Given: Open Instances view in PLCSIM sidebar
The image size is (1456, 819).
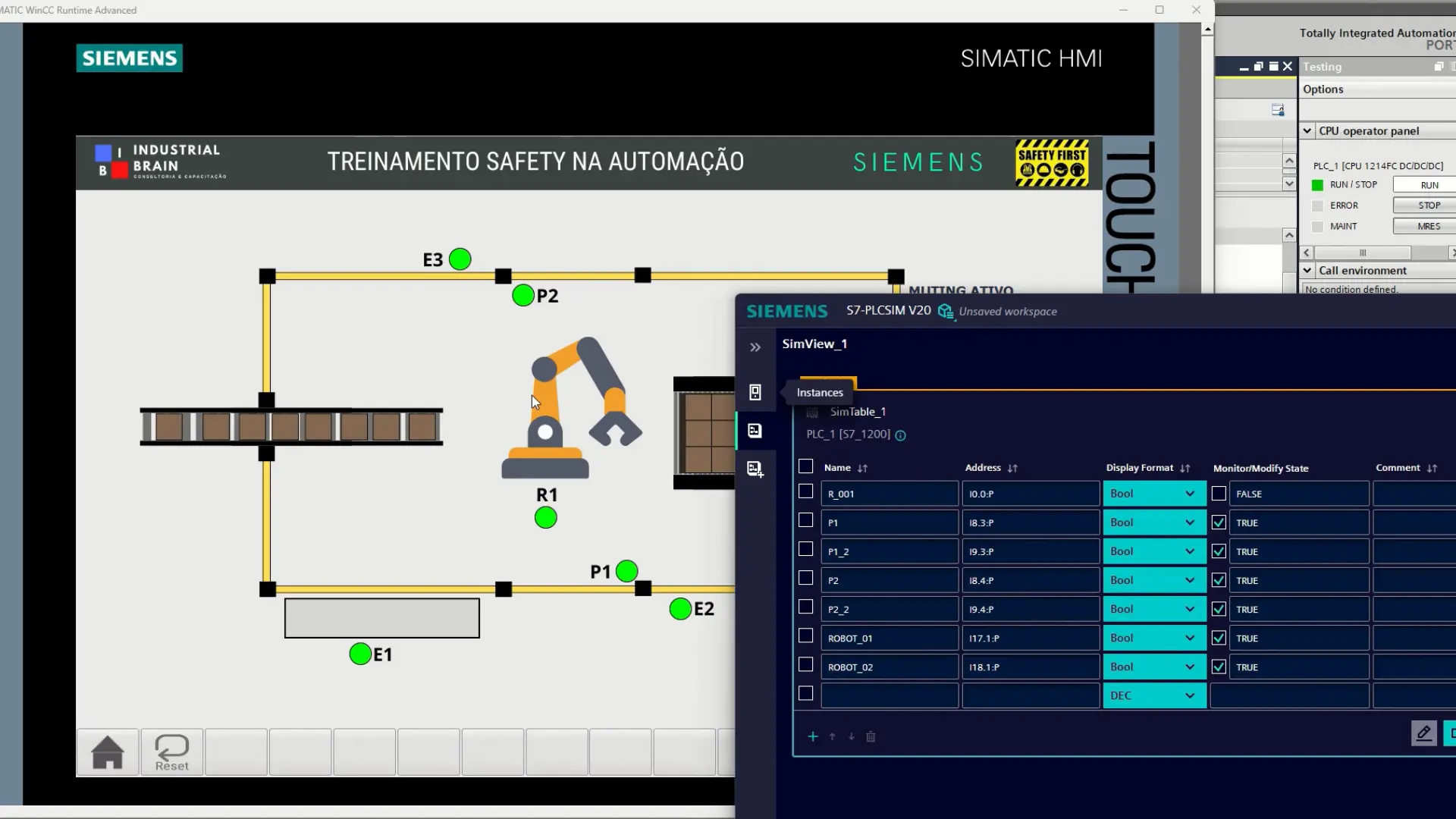Looking at the screenshot, I should (755, 392).
